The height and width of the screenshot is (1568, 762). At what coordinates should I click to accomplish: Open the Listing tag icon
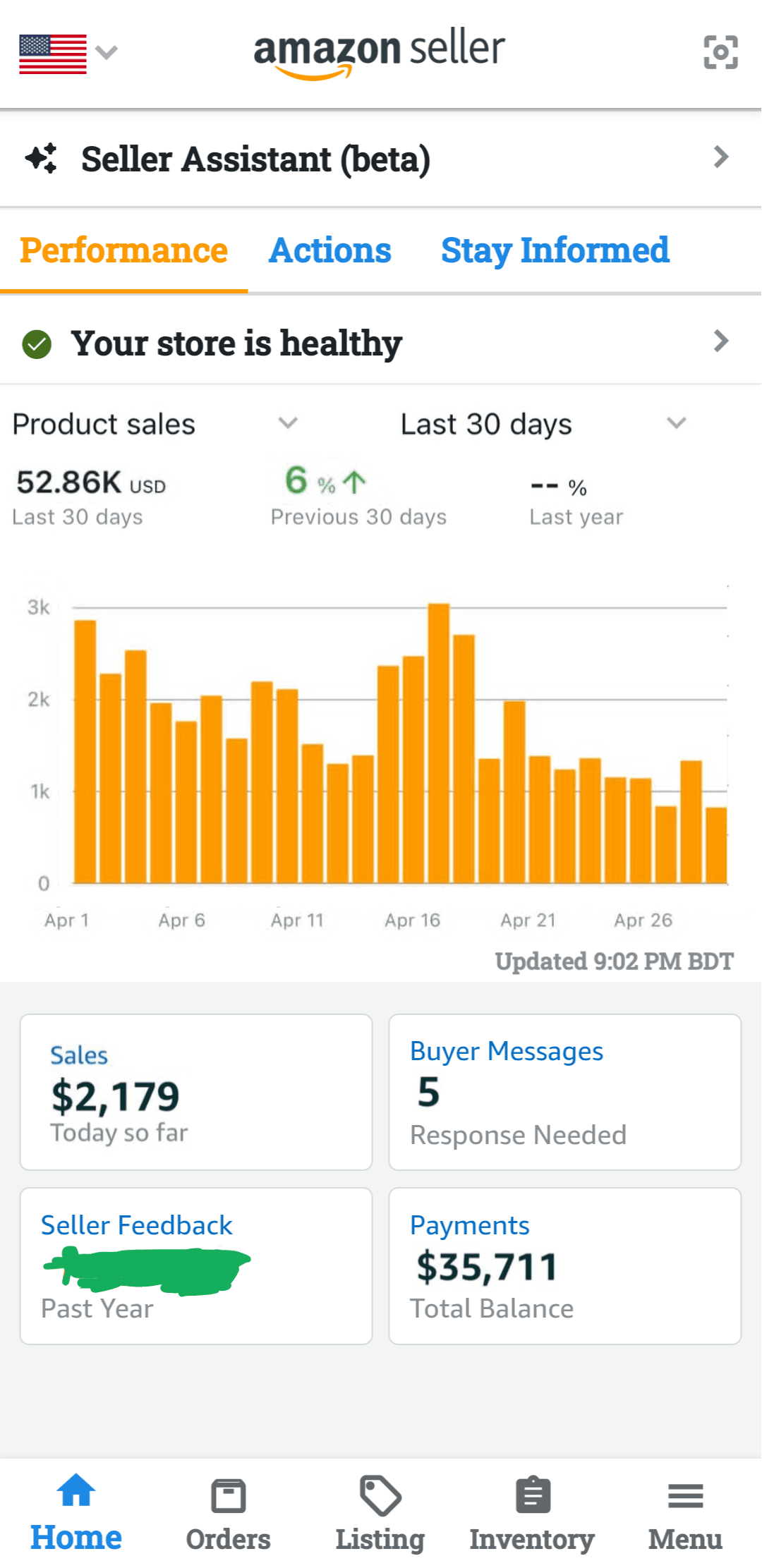tap(380, 1495)
